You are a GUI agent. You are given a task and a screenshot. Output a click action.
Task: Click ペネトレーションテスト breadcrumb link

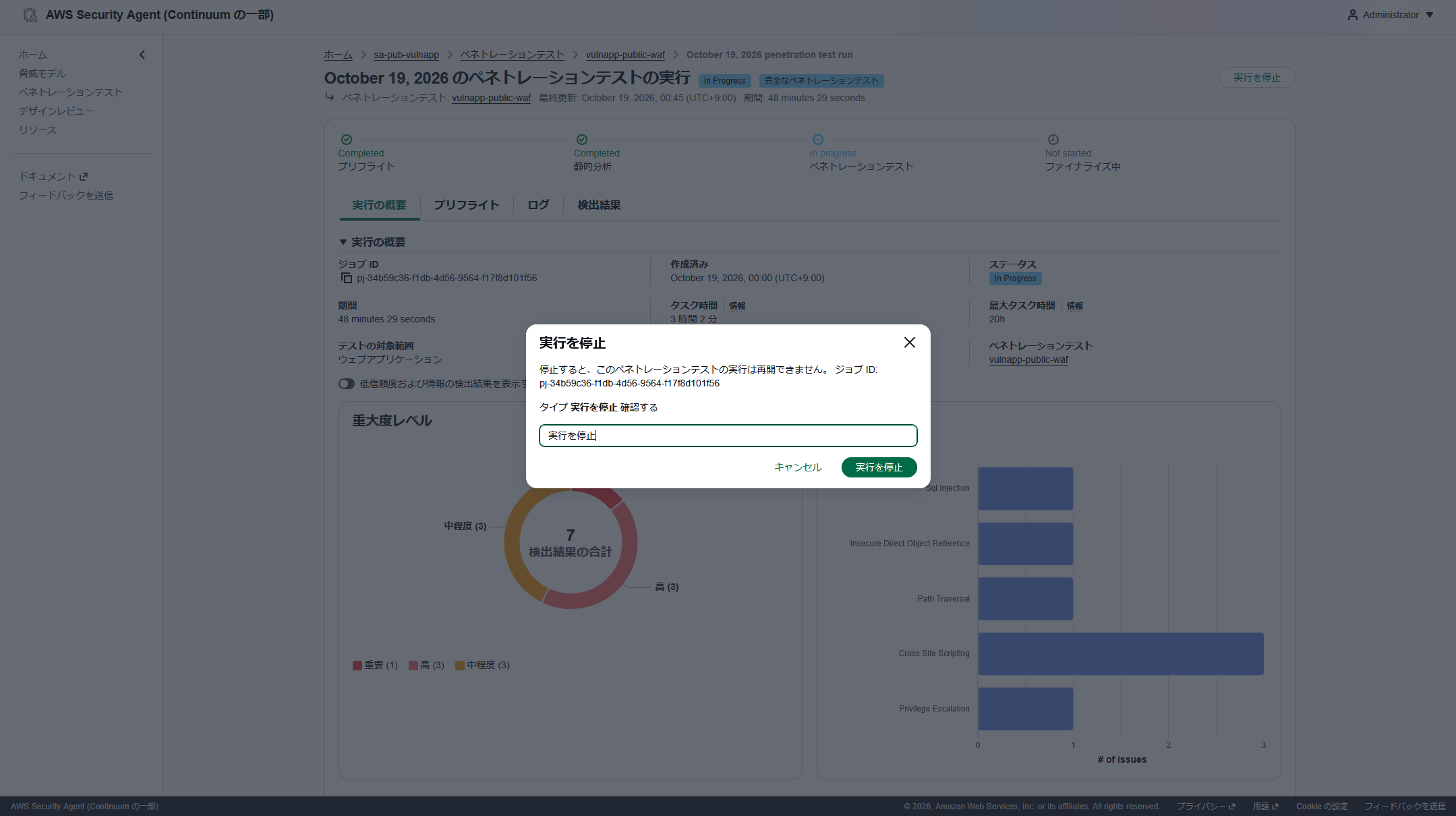(513, 55)
